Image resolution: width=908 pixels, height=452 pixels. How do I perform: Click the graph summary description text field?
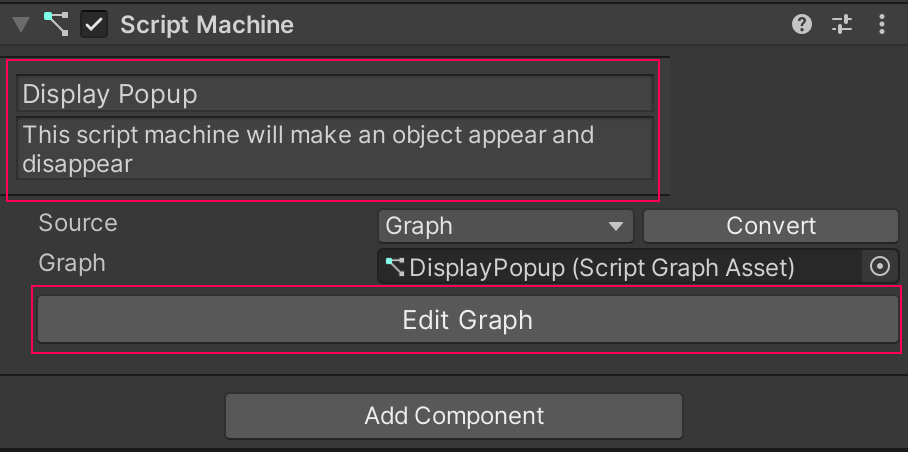click(335, 148)
